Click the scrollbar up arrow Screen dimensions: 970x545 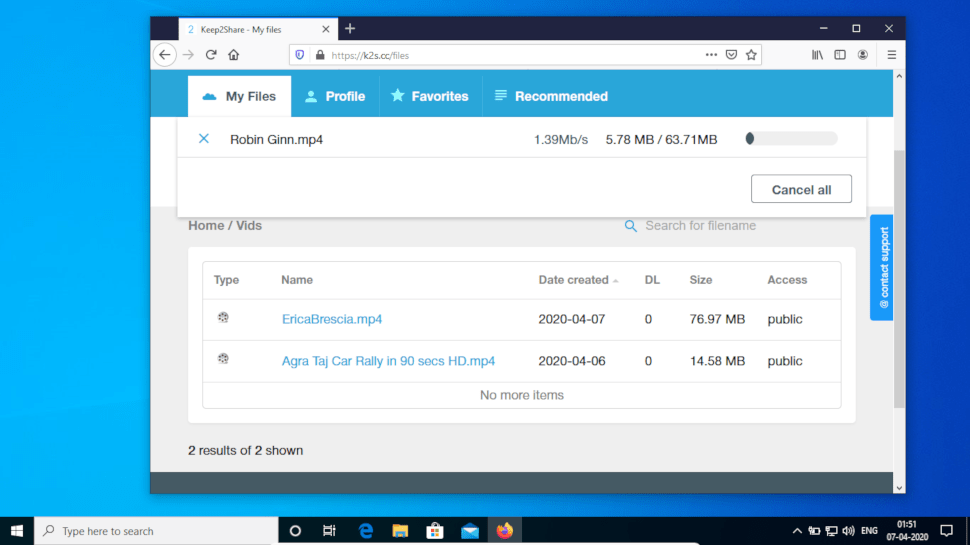(899, 76)
